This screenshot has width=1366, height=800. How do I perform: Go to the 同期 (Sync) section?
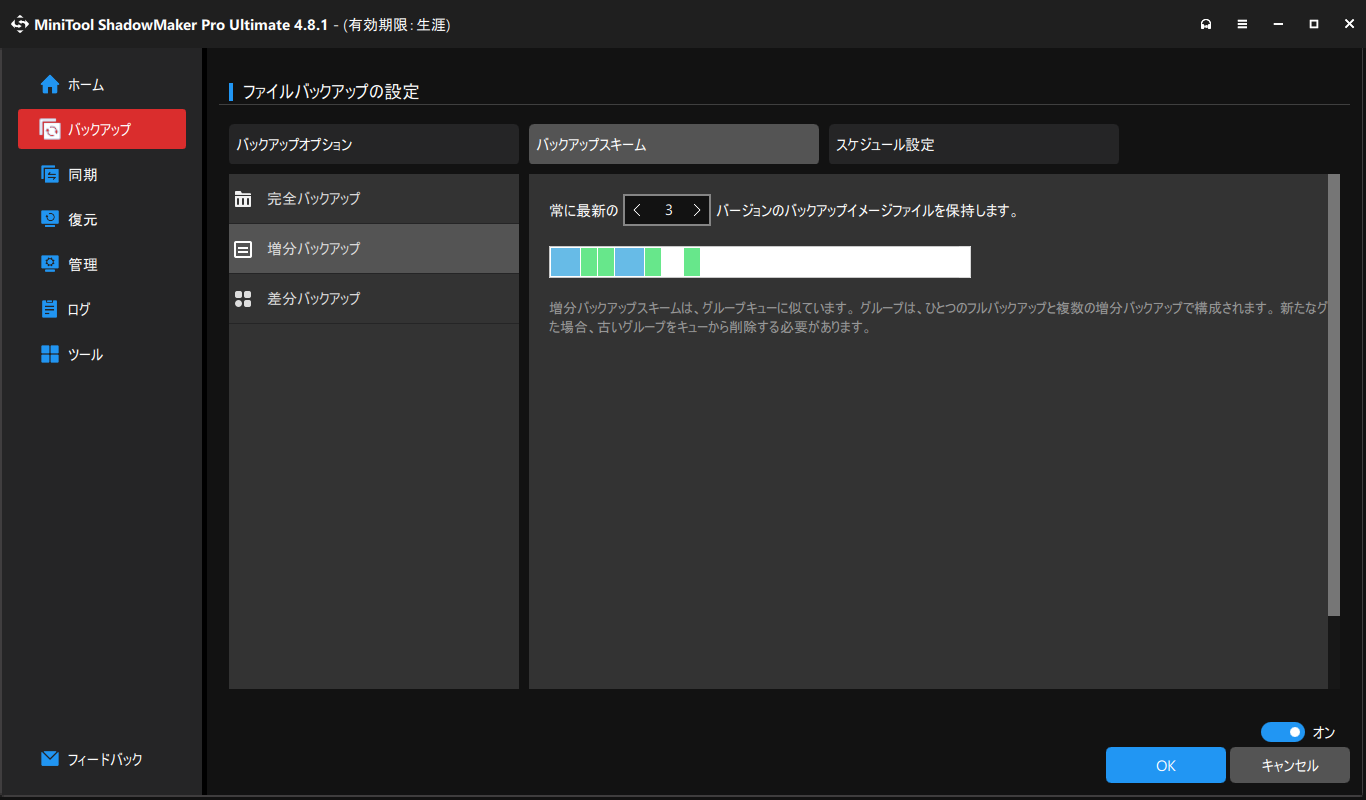click(x=102, y=175)
